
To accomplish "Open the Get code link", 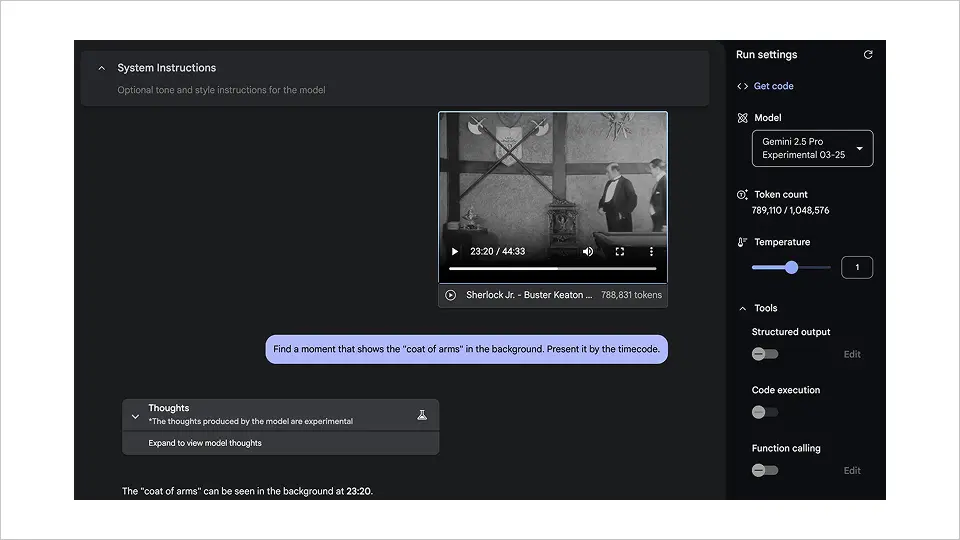I will pyautogui.click(x=773, y=86).
